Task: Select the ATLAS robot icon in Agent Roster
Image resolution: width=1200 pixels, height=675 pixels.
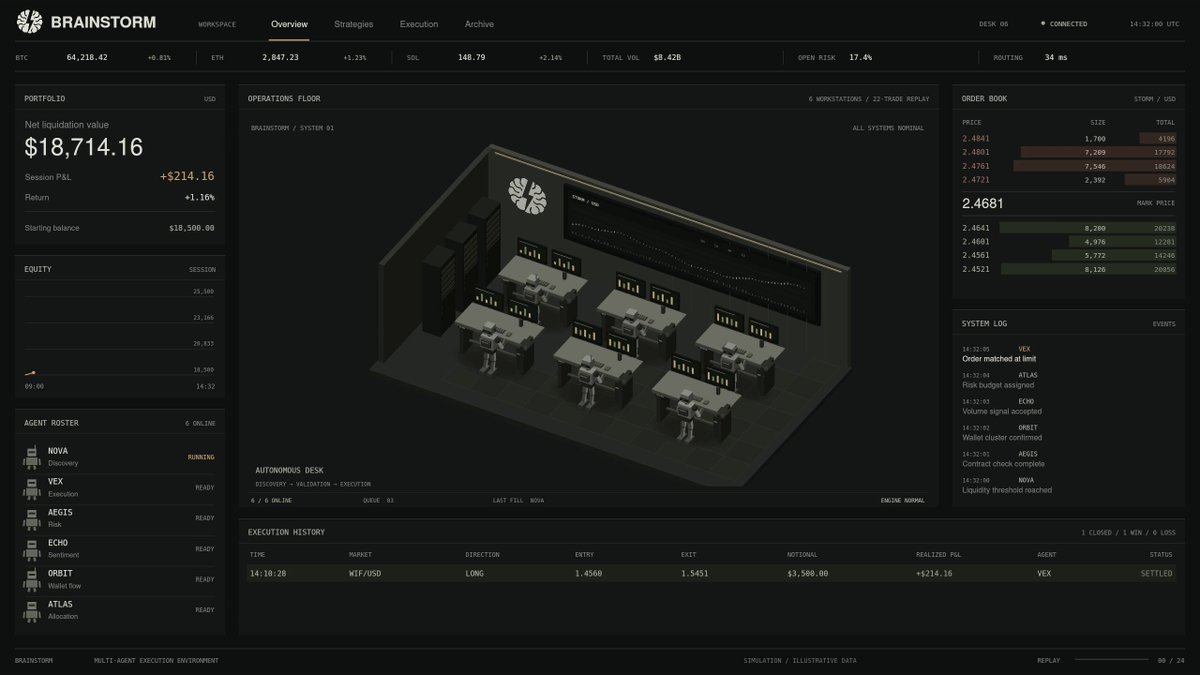Action: [31, 610]
